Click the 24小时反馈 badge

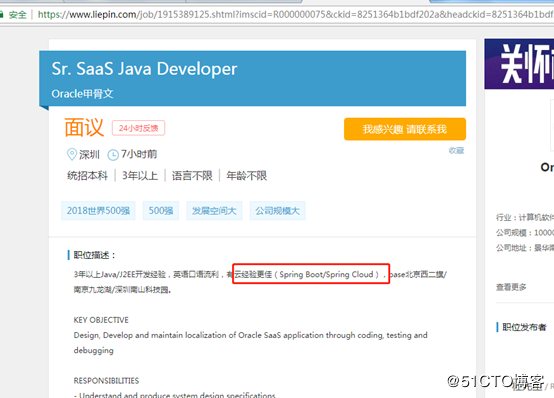[x=138, y=128]
